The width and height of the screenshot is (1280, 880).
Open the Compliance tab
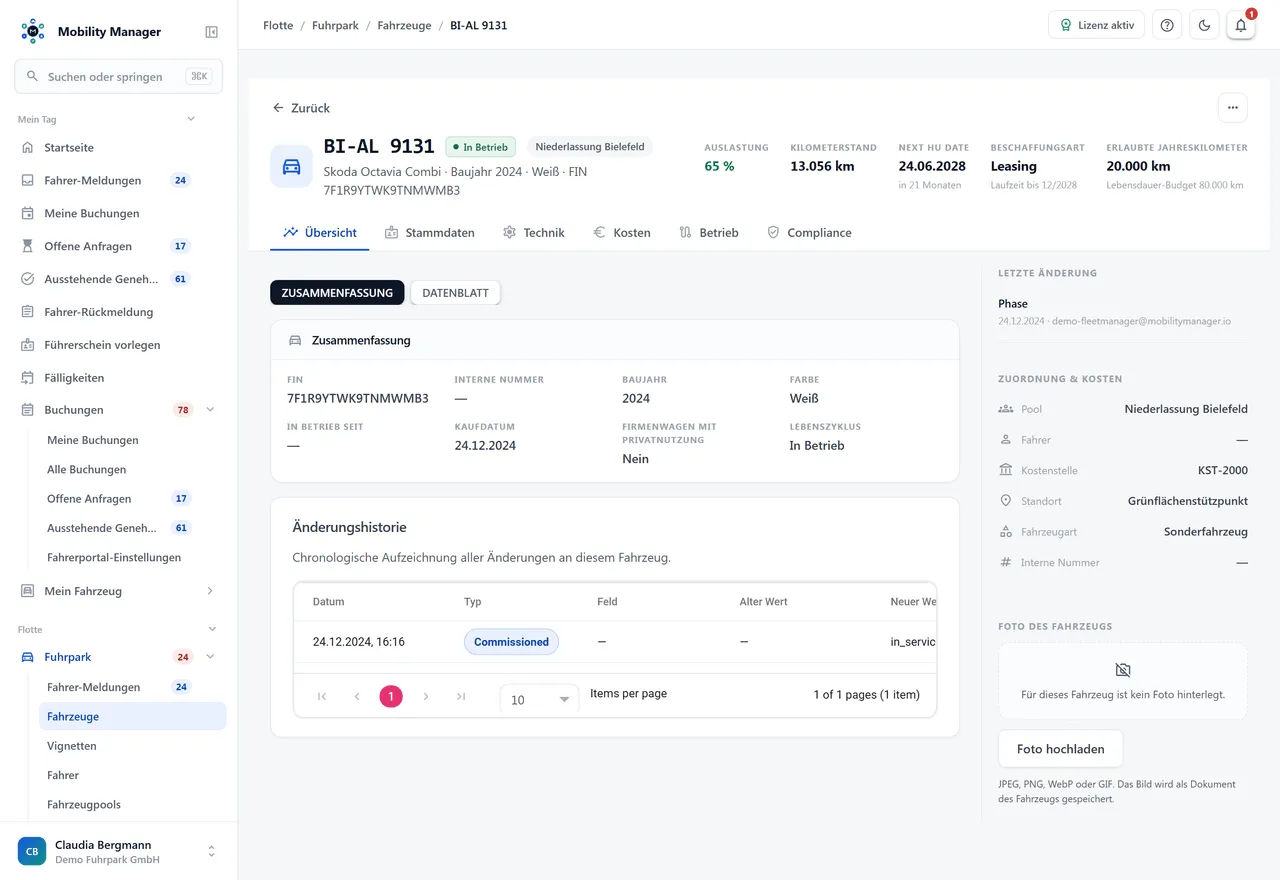tap(809, 232)
